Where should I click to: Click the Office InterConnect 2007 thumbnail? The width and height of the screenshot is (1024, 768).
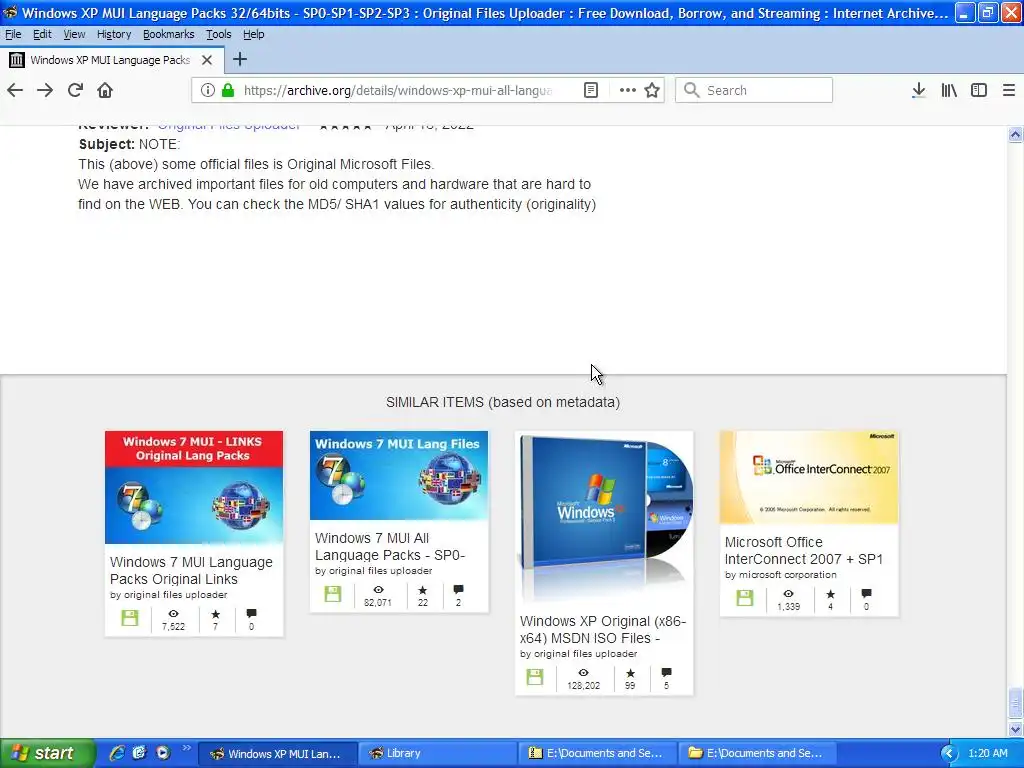809,477
